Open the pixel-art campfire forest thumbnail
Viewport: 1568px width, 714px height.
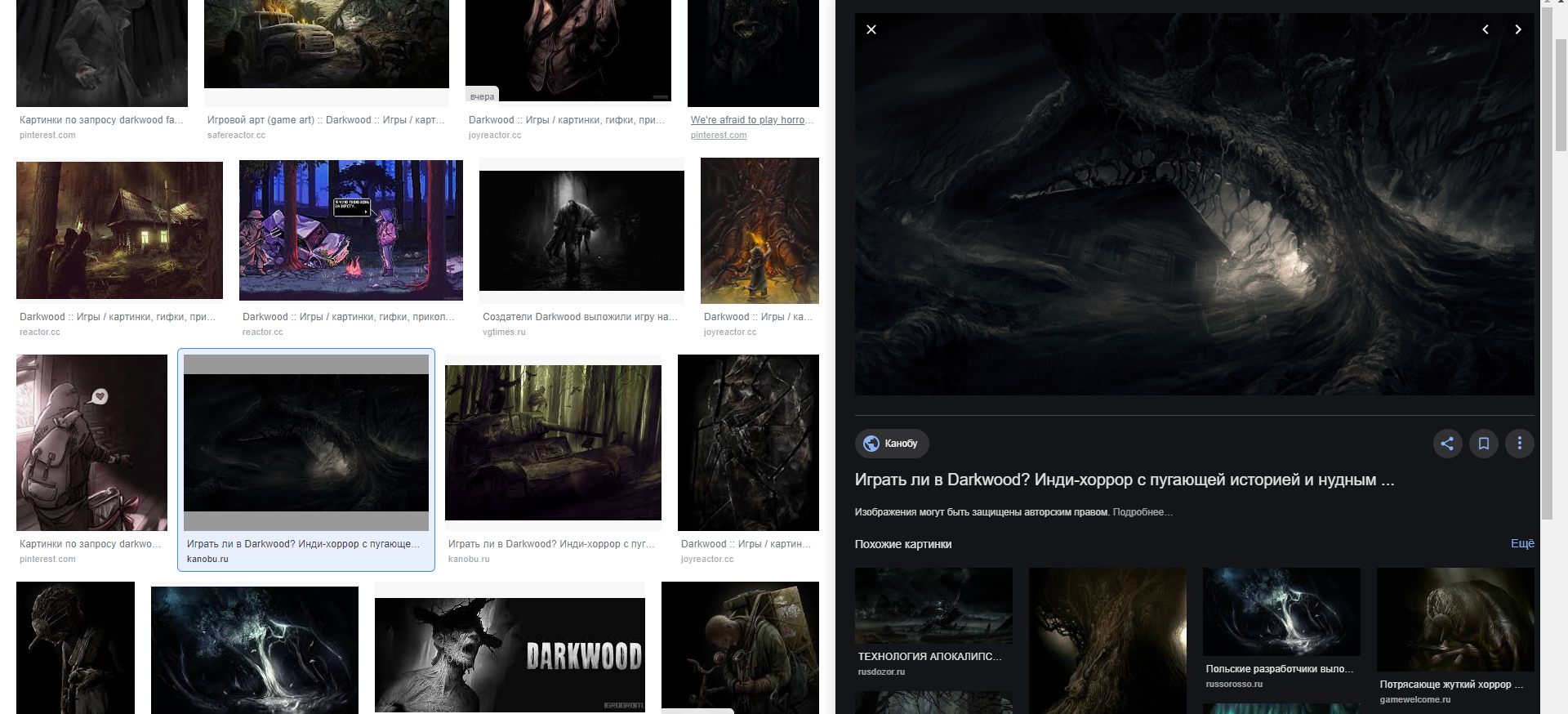point(351,230)
